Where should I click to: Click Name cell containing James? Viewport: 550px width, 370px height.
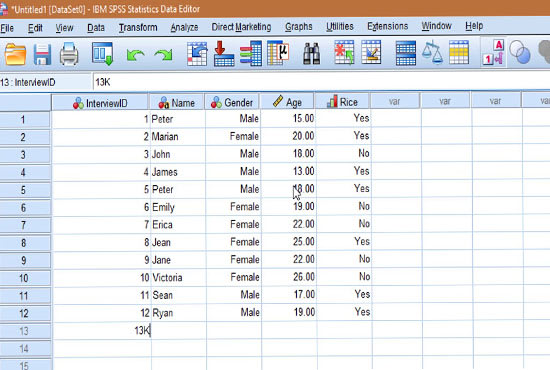pos(178,172)
